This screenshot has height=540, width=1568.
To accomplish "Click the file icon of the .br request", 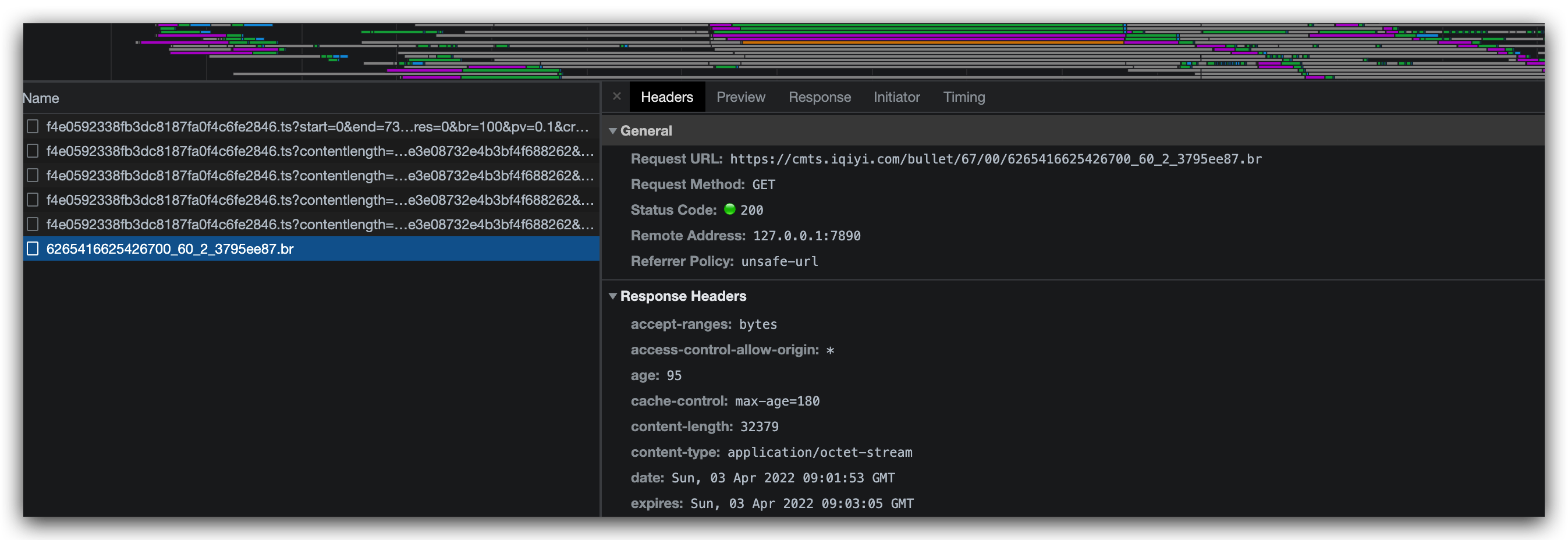I will tap(33, 249).
